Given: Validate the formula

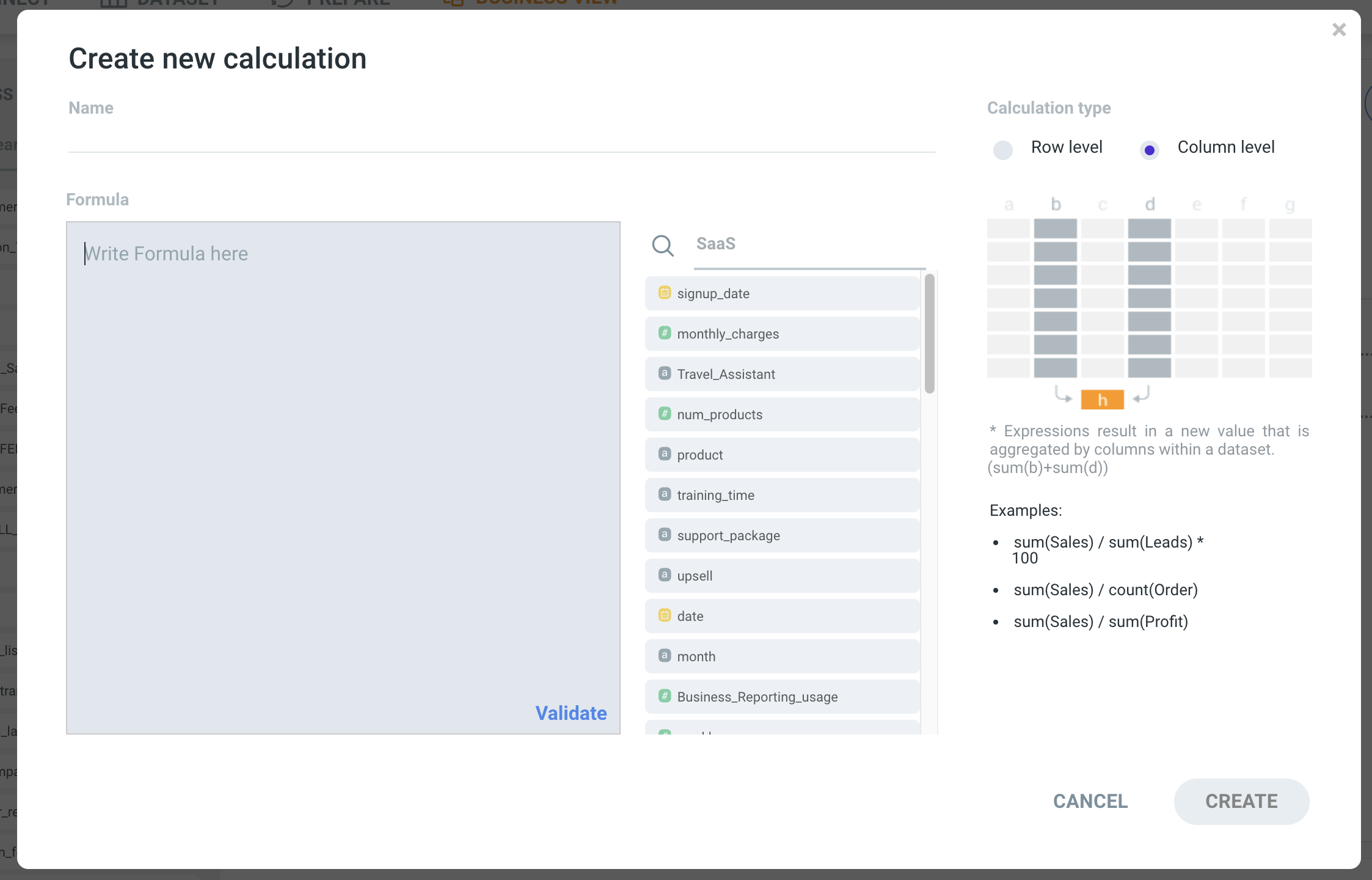Looking at the screenshot, I should point(571,713).
